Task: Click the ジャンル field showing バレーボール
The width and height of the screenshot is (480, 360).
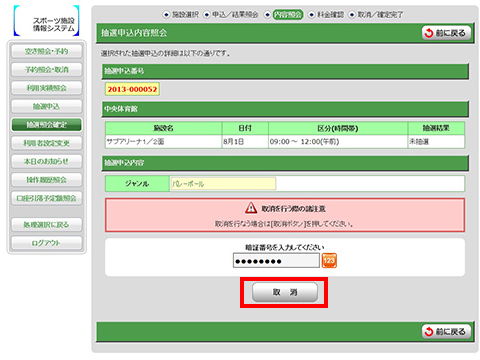Action: pyautogui.click(x=223, y=184)
